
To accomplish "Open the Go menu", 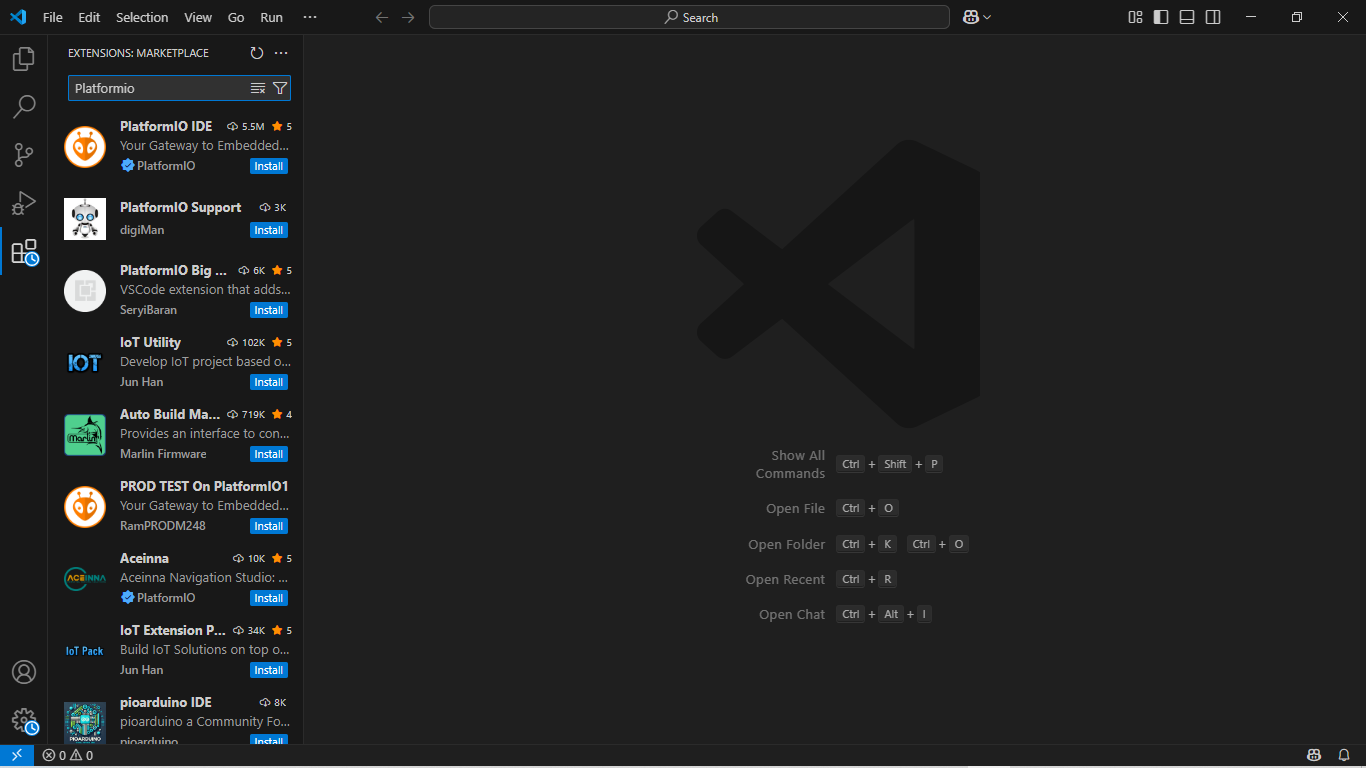I will (236, 17).
